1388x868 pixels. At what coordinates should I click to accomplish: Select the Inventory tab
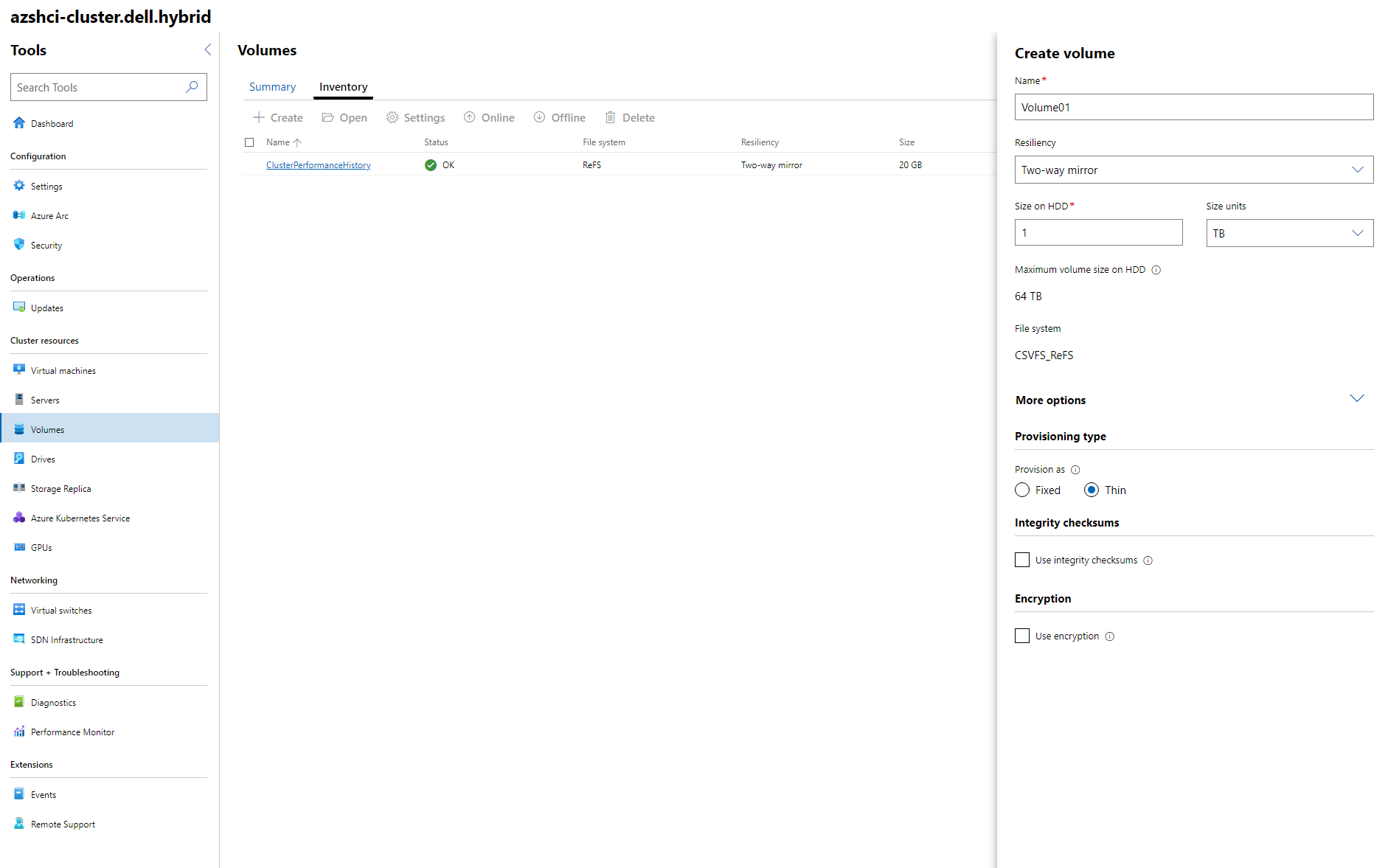[343, 87]
